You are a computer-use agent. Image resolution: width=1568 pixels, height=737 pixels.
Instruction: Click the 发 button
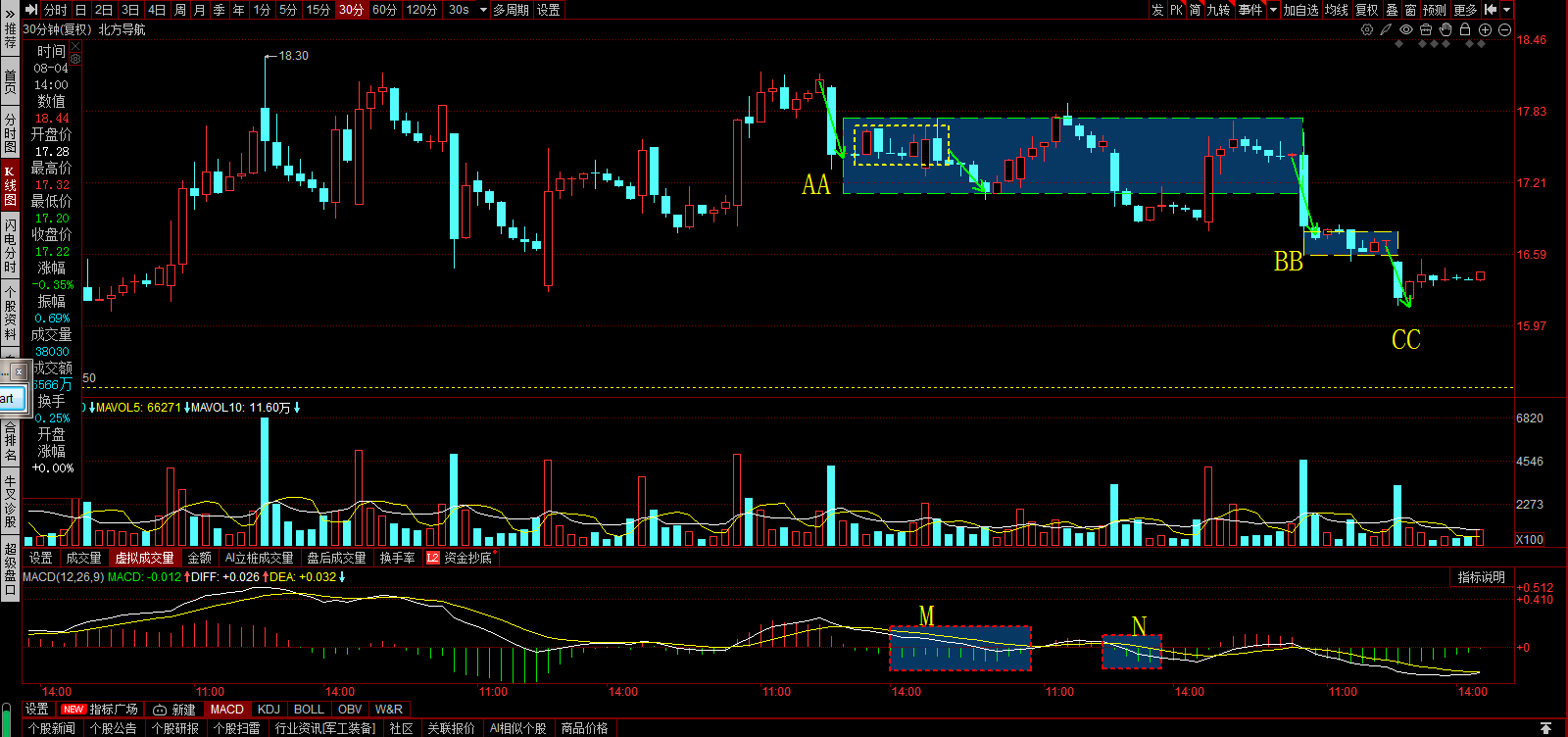[x=1157, y=9]
